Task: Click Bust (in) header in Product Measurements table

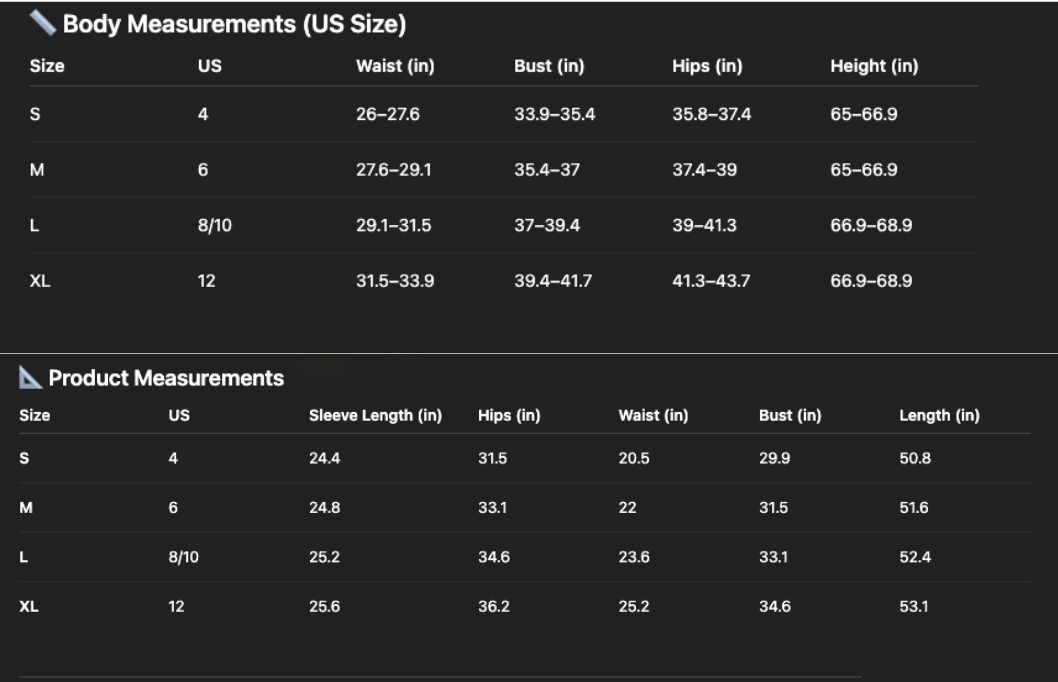Action: click(789, 415)
